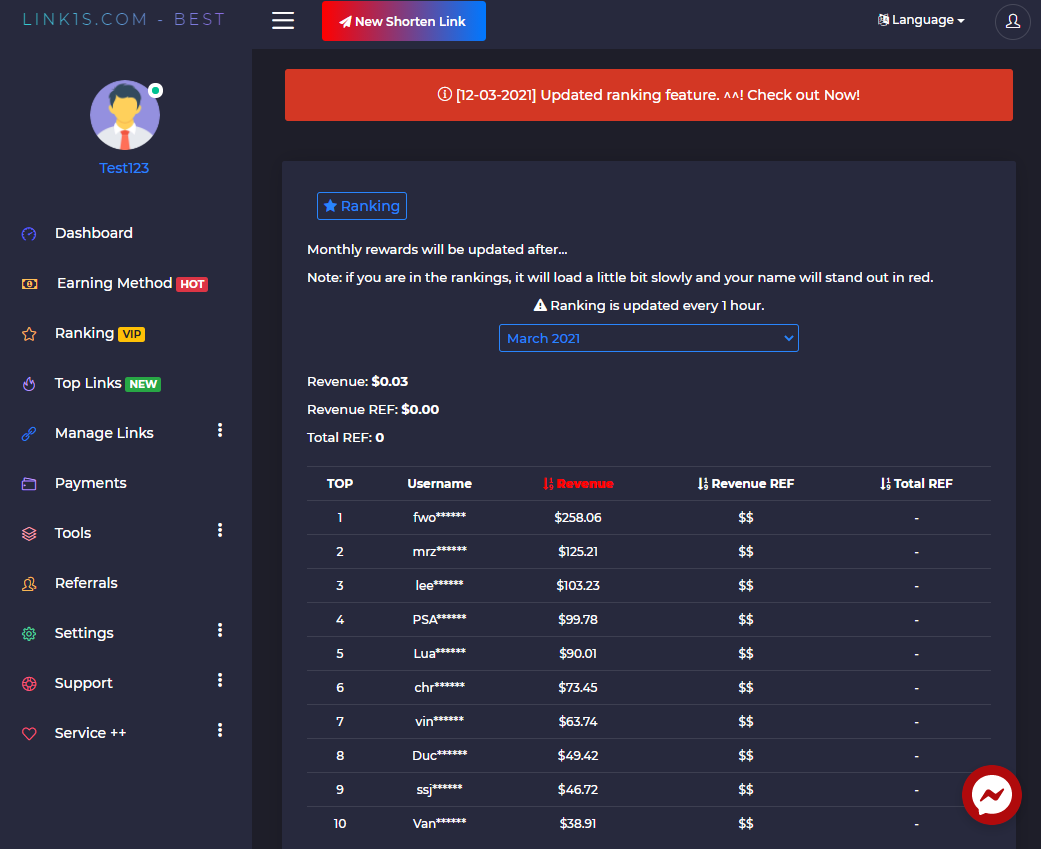The image size is (1041, 849).
Task: Click username mrz****** in row 2
Action: click(440, 551)
